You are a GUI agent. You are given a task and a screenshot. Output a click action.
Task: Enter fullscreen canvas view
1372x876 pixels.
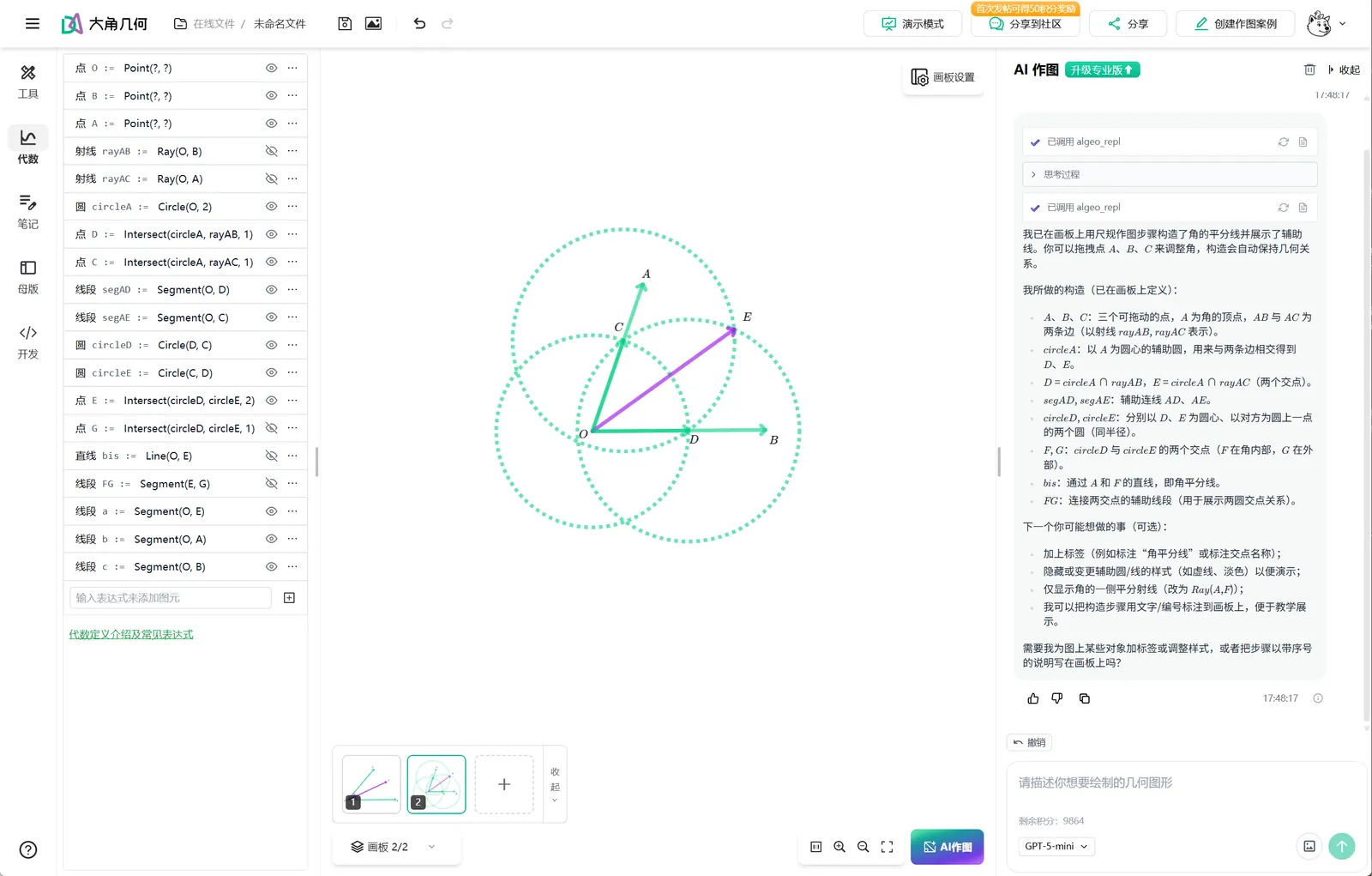tap(887, 847)
